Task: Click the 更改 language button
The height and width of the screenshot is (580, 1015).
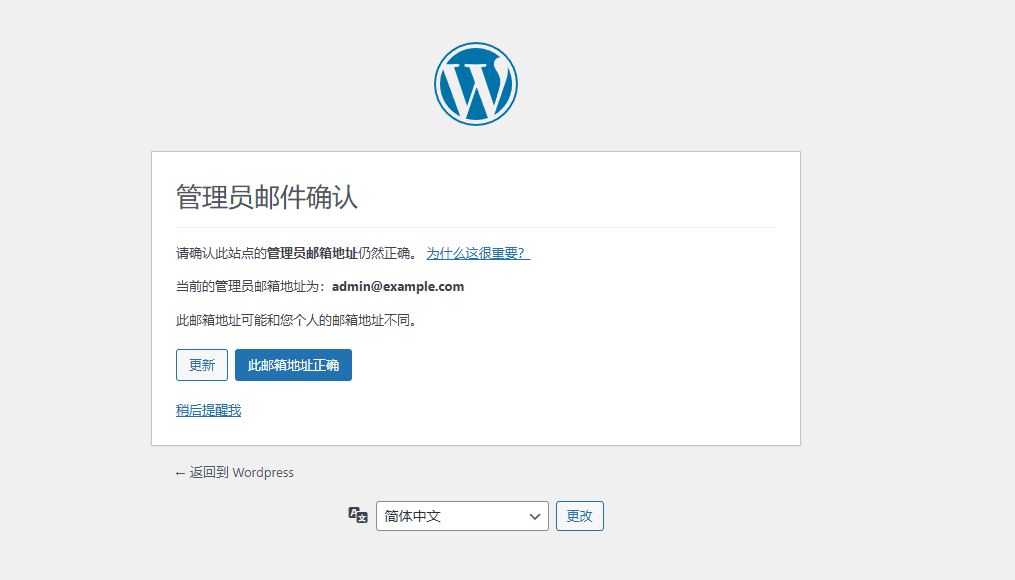Action: 579,516
